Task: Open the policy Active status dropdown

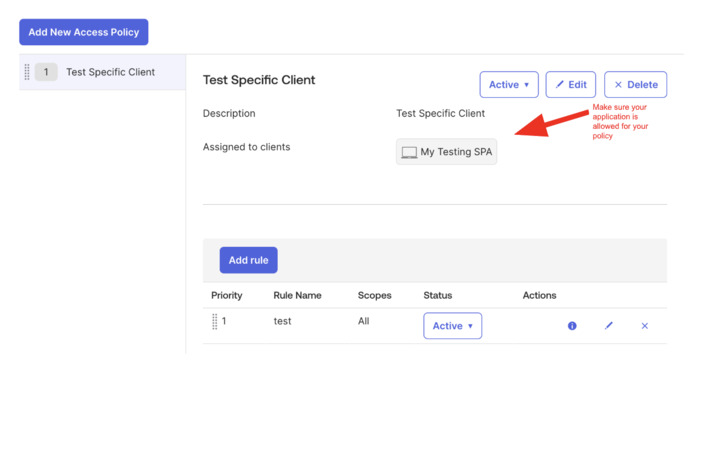Action: point(509,85)
